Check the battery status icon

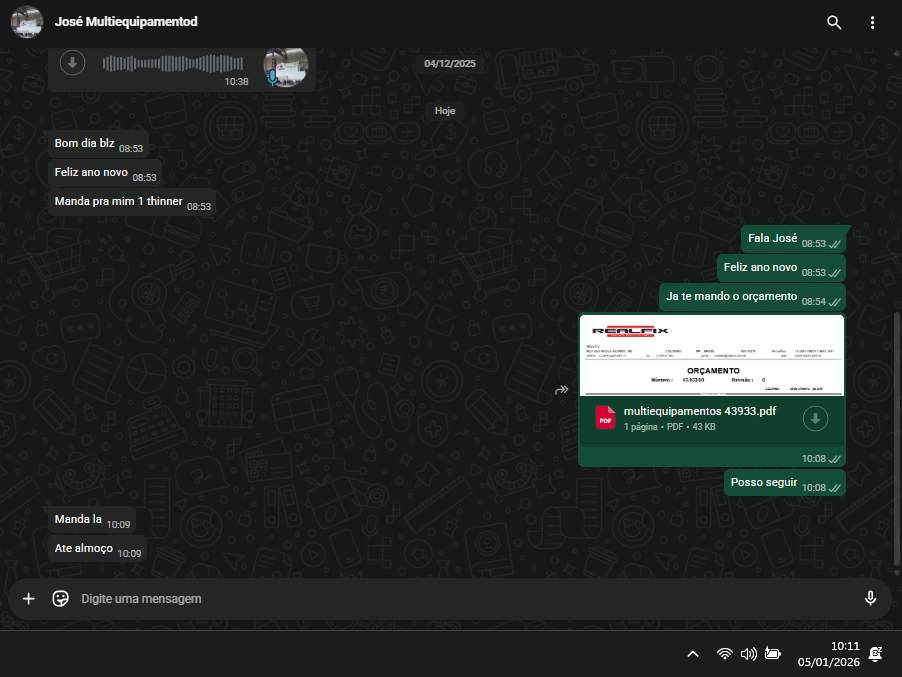point(773,654)
